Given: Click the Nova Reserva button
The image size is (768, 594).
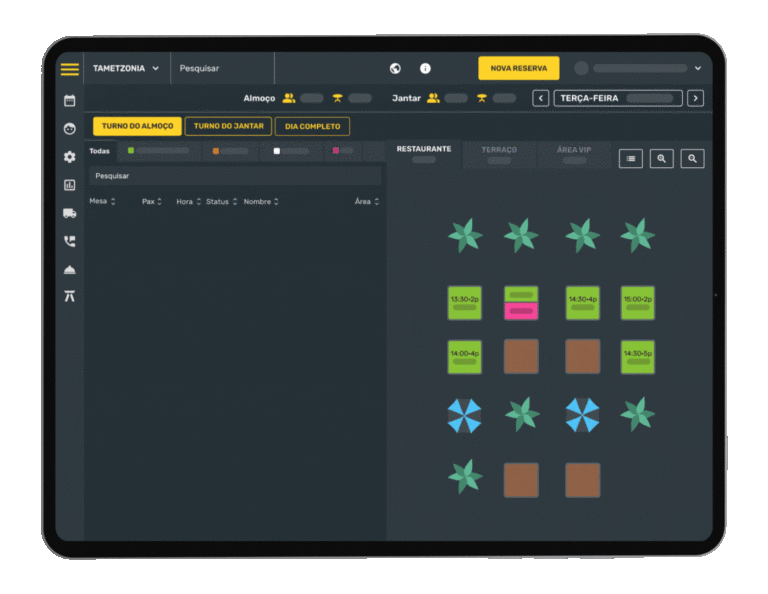Looking at the screenshot, I should click(x=518, y=68).
